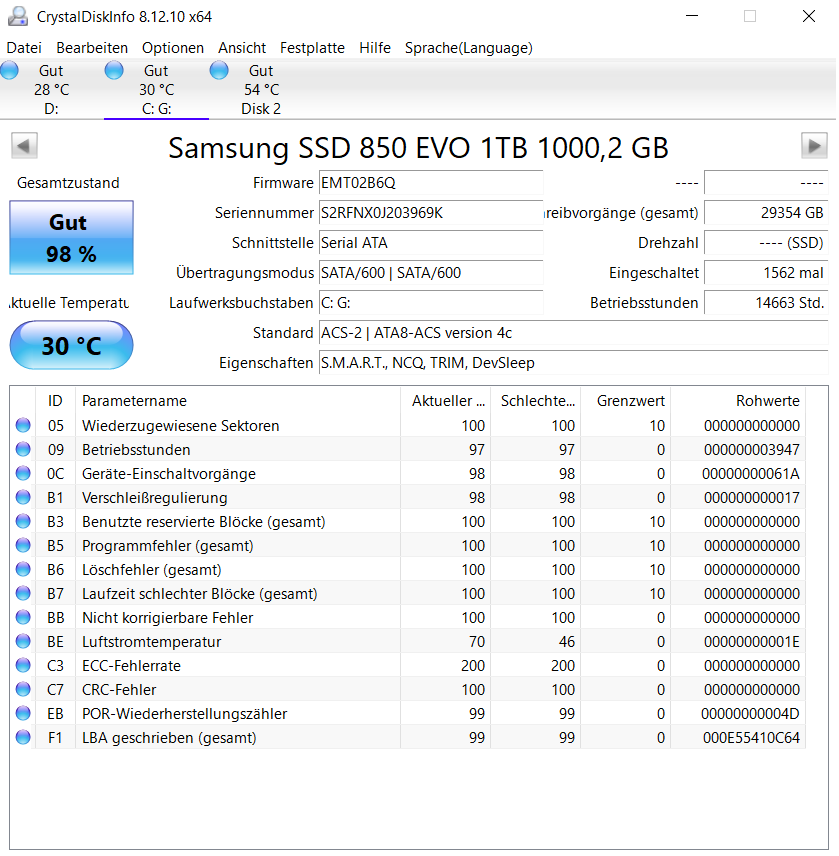Select the Verschleißregulierung parameter name
Image resolution: width=839 pixels, height=856 pixels.
(154, 497)
